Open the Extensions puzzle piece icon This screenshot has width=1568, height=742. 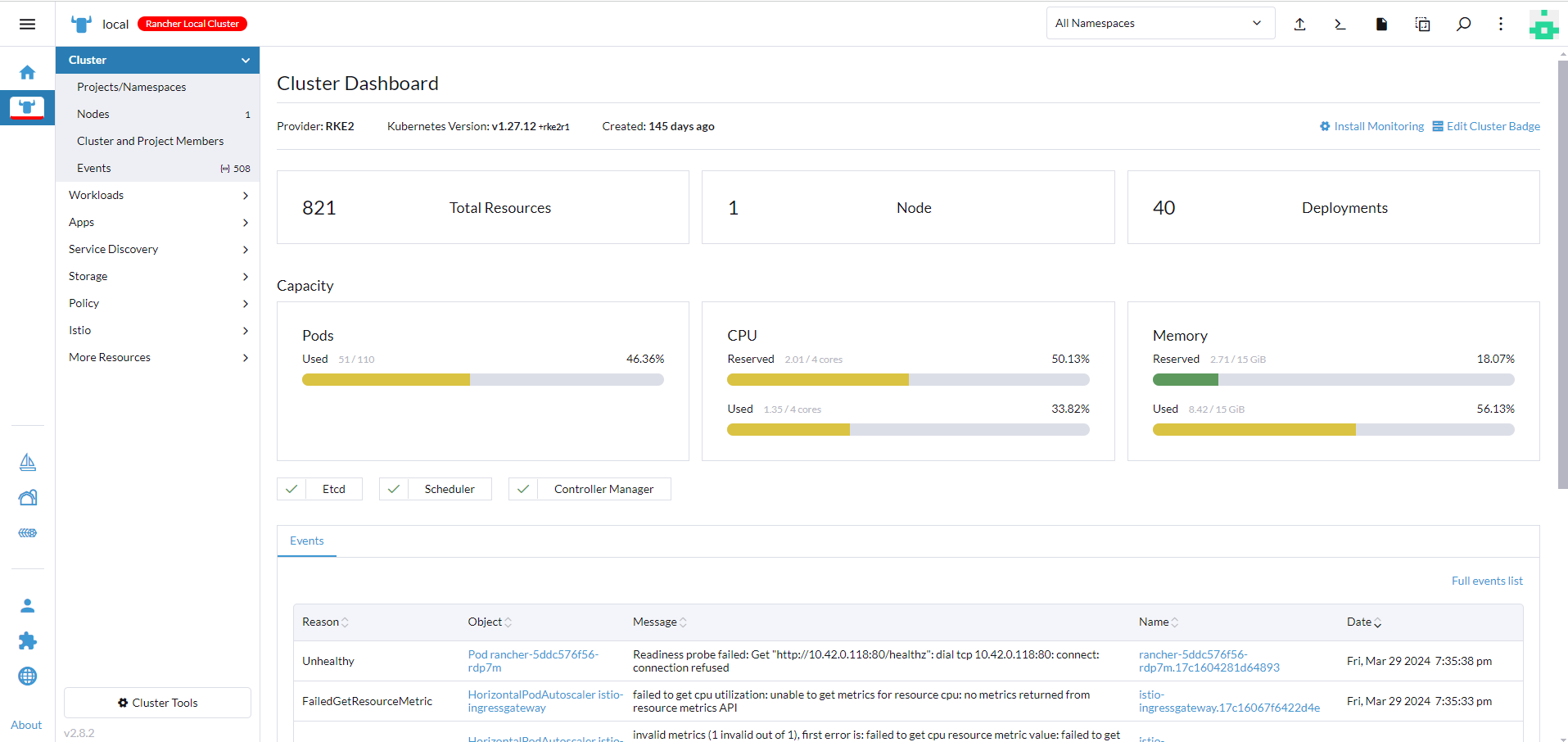point(27,640)
